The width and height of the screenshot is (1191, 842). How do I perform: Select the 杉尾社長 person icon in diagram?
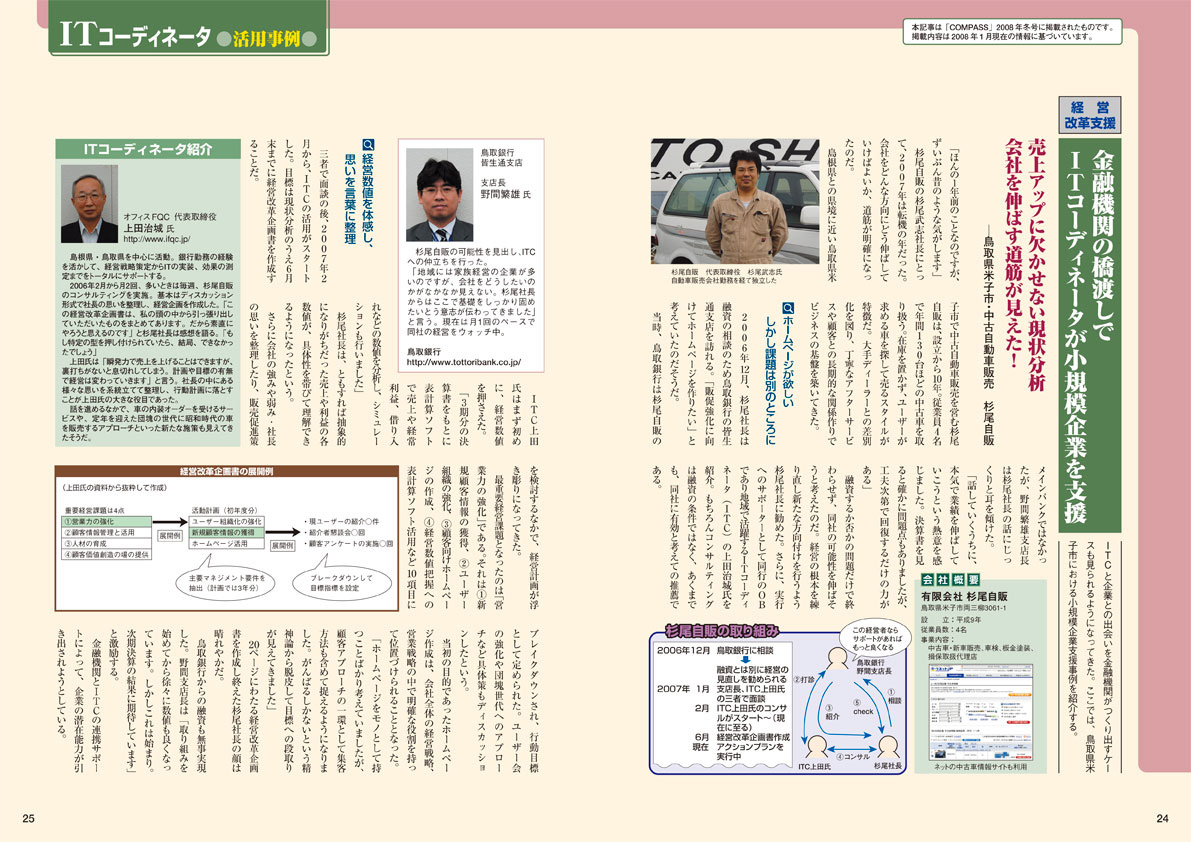click(x=887, y=747)
